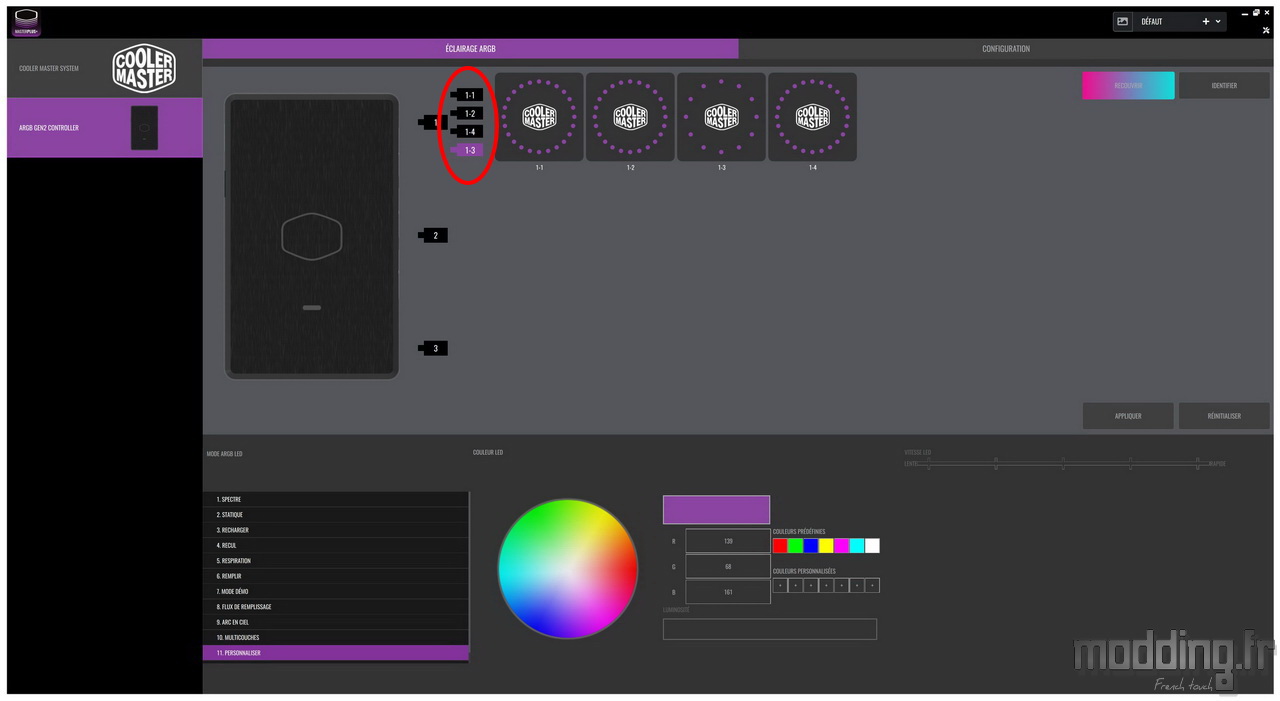The height and width of the screenshot is (701, 1280).
Task: Choose the 2. Statique lighting mode
Action: [336, 515]
